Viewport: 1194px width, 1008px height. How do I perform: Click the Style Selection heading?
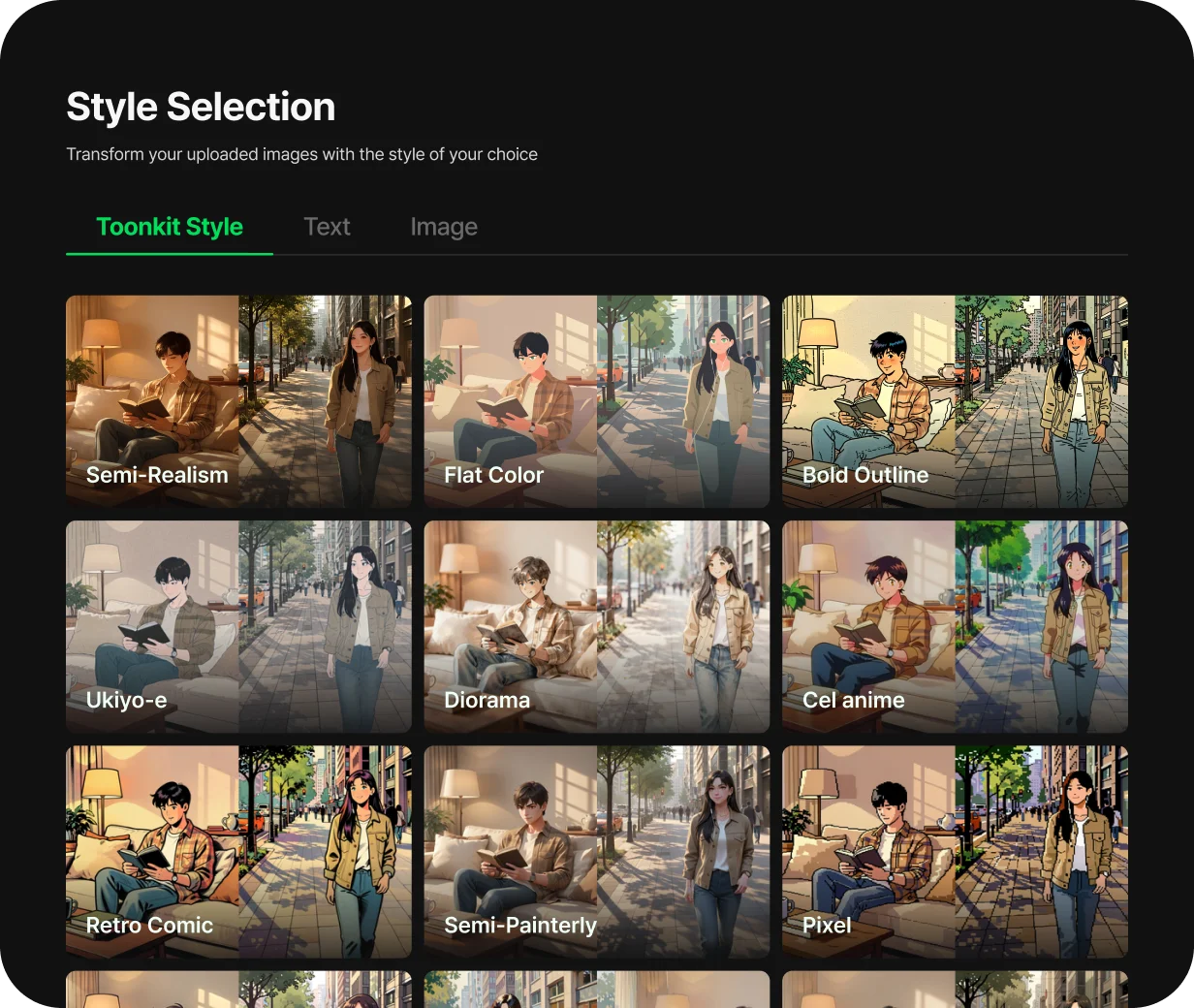tap(201, 107)
